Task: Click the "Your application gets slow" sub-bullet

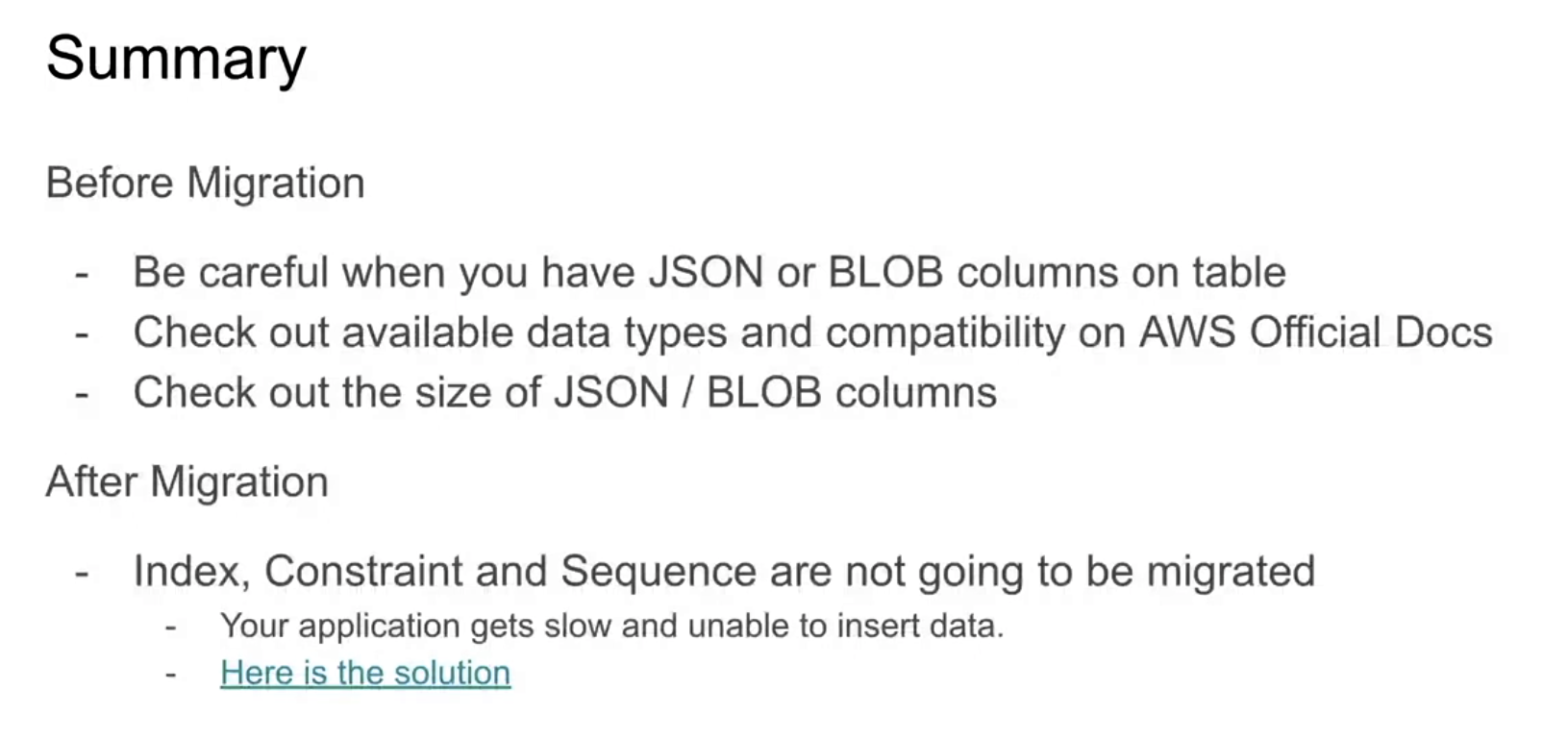Action: pyautogui.click(x=612, y=626)
